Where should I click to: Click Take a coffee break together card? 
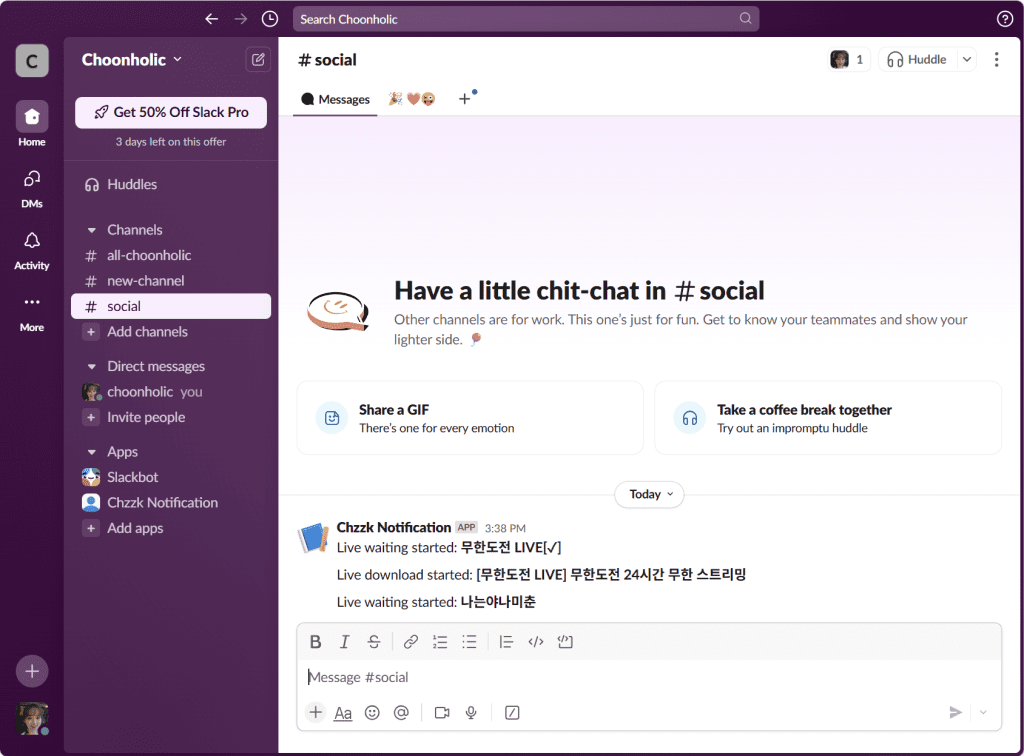[828, 418]
